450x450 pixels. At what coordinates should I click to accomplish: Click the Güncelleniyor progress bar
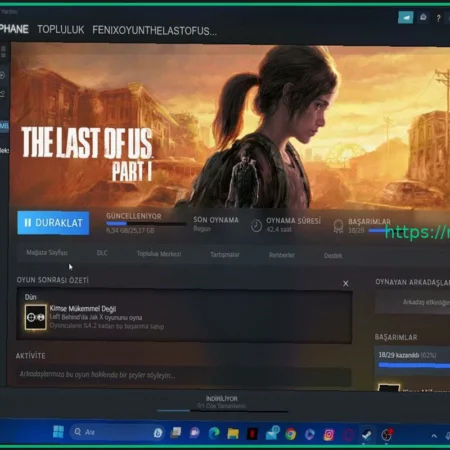(x=146, y=224)
